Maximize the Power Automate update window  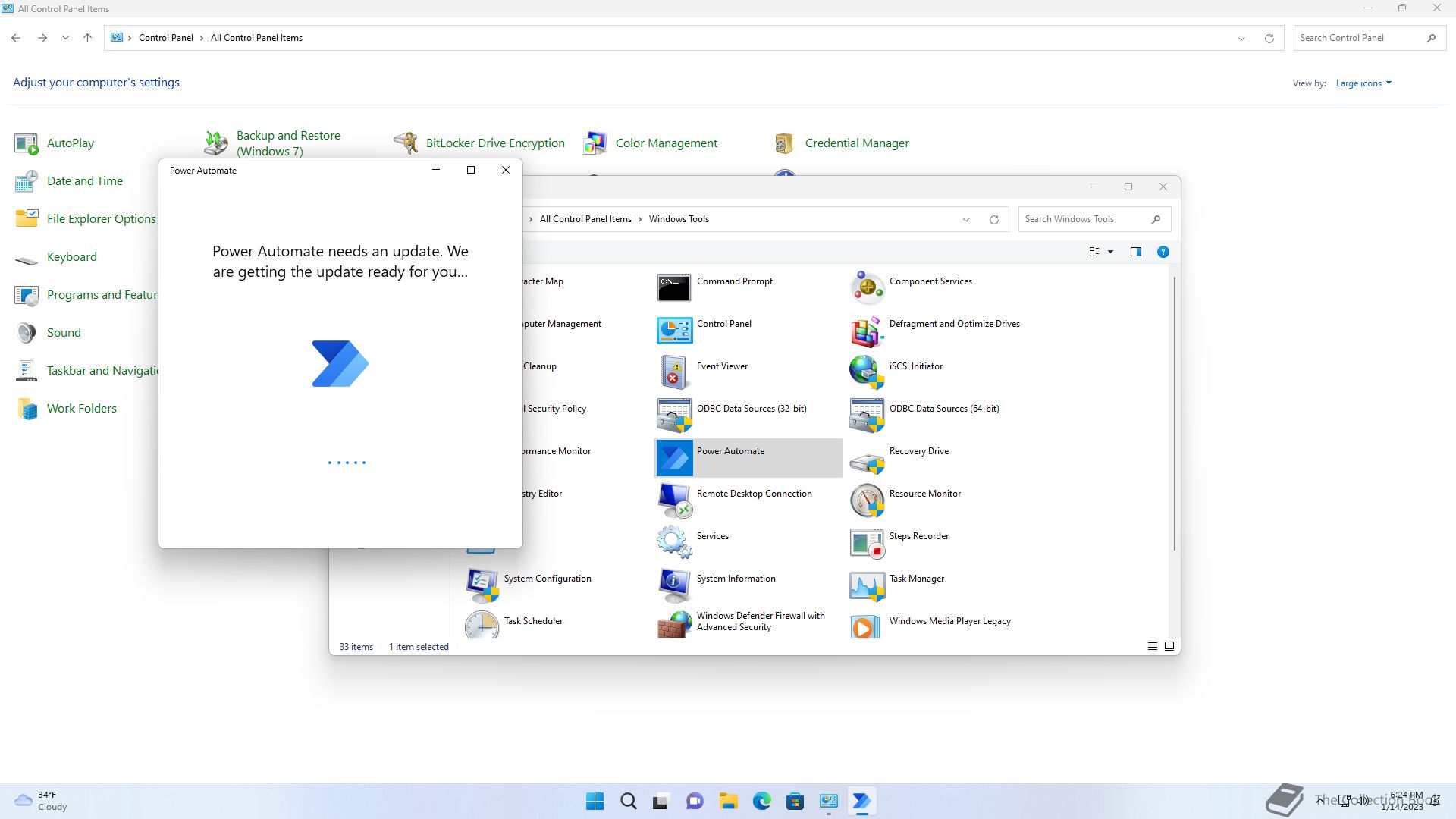point(471,170)
